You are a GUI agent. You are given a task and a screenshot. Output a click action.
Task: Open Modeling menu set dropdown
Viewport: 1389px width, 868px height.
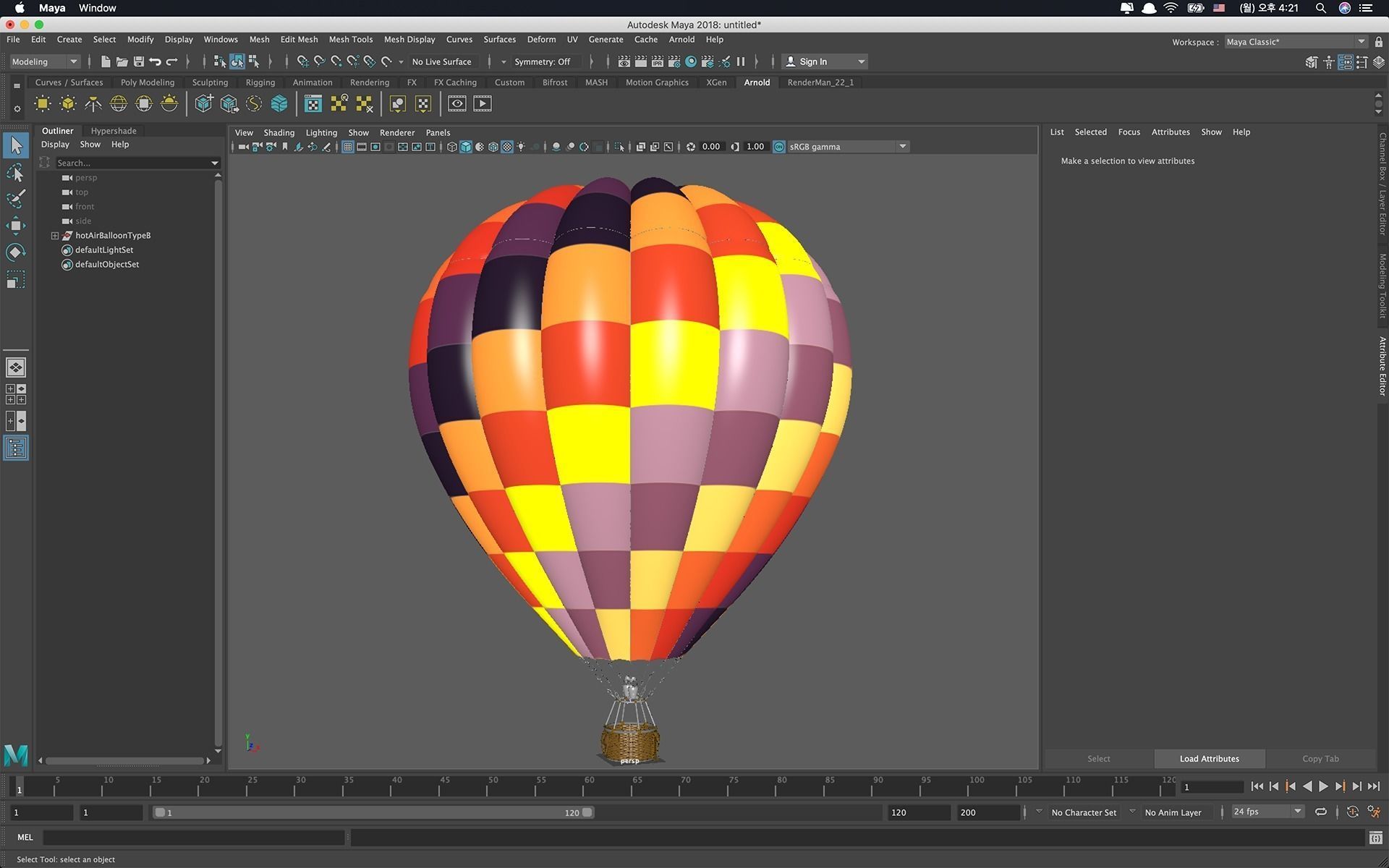coord(44,61)
